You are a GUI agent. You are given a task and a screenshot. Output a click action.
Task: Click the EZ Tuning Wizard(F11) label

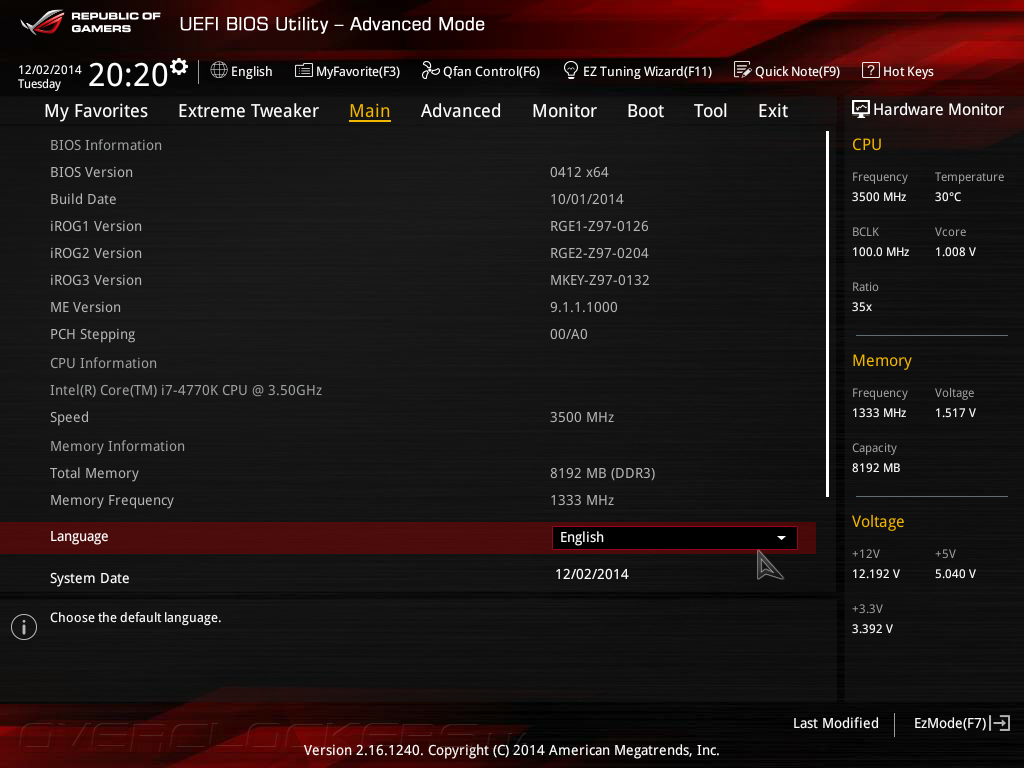pyautogui.click(x=647, y=71)
